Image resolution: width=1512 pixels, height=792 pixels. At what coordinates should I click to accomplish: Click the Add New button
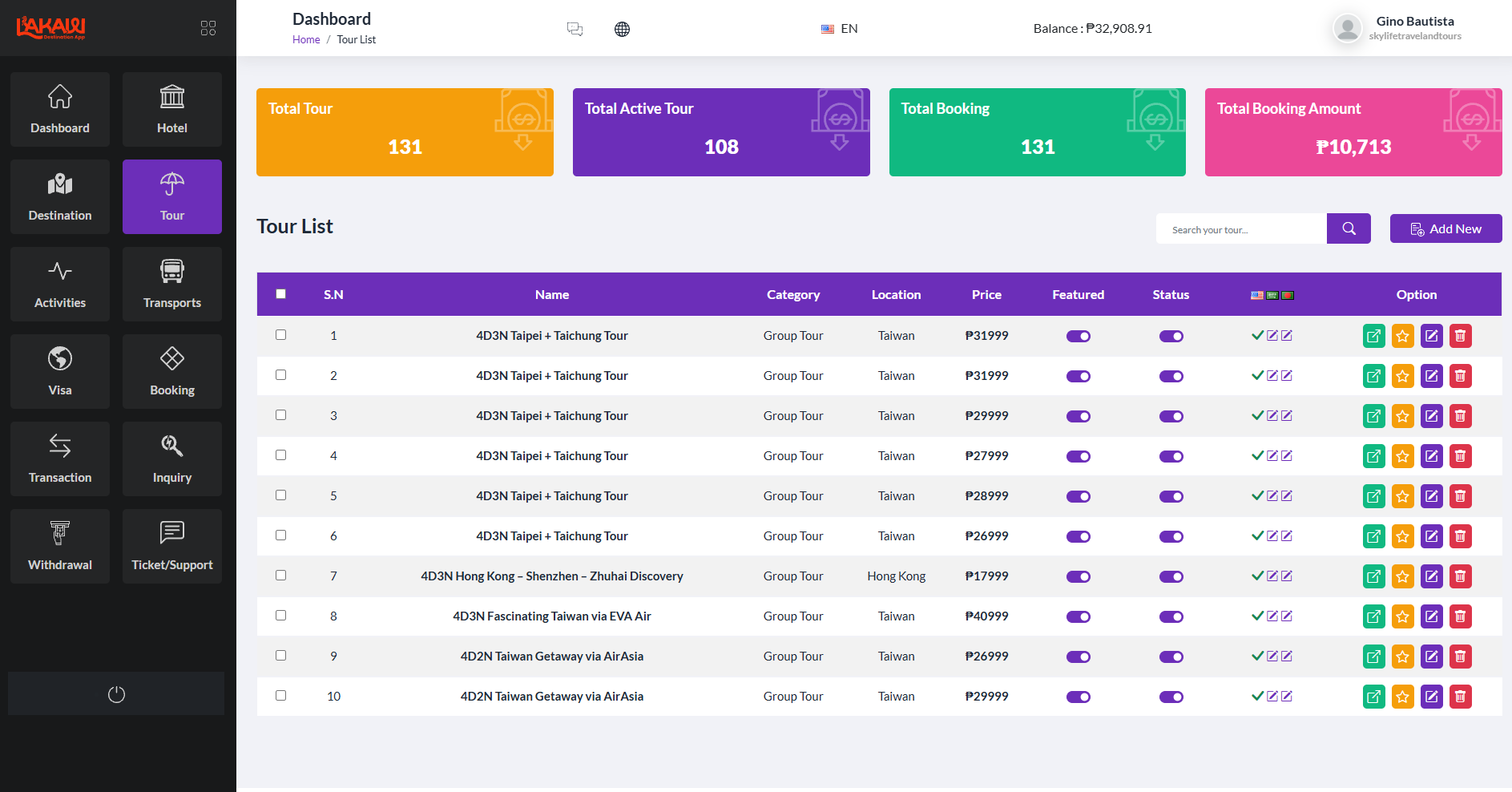pos(1445,228)
